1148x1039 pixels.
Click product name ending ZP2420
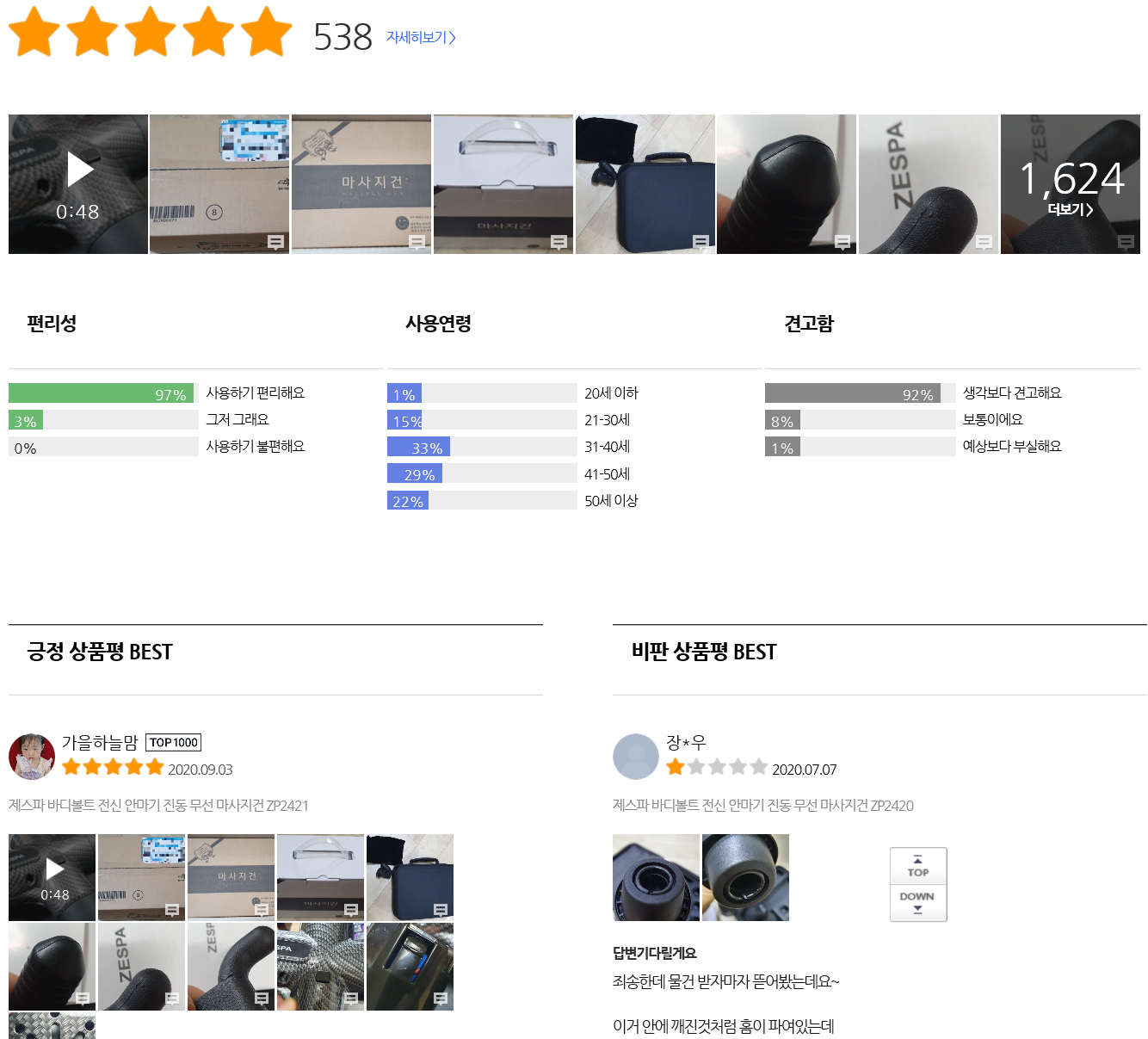[x=763, y=806]
